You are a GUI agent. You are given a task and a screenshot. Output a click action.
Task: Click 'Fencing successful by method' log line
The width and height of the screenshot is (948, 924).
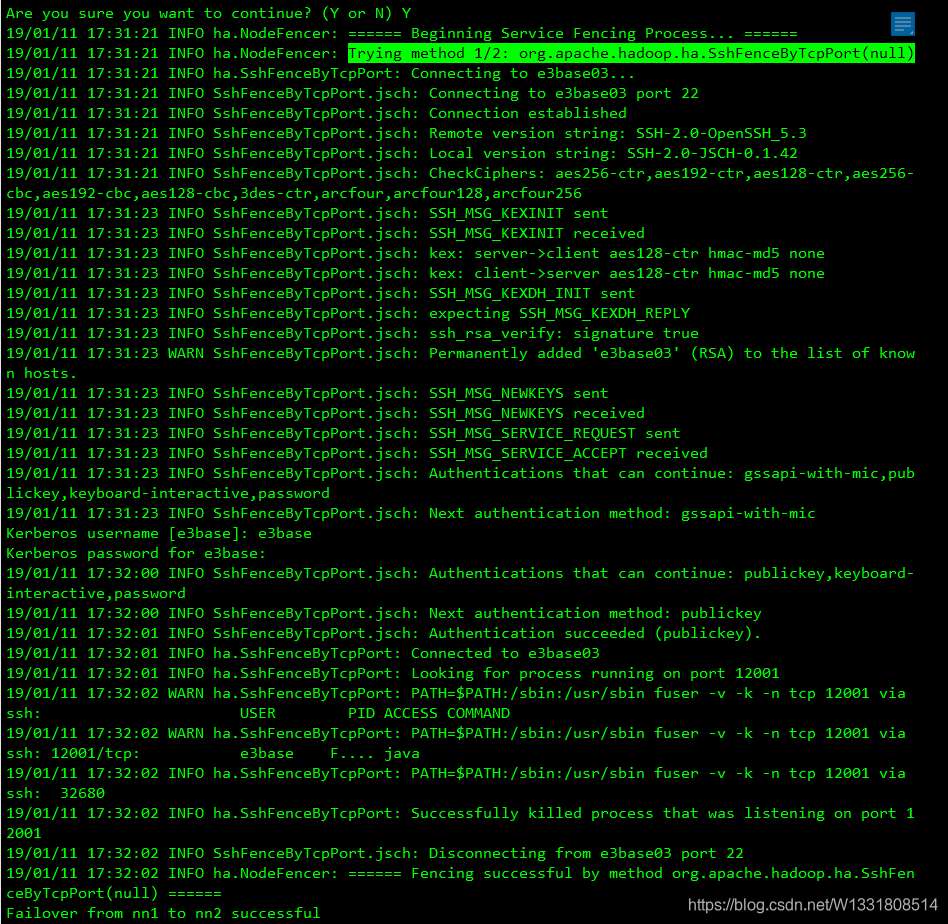point(460,883)
